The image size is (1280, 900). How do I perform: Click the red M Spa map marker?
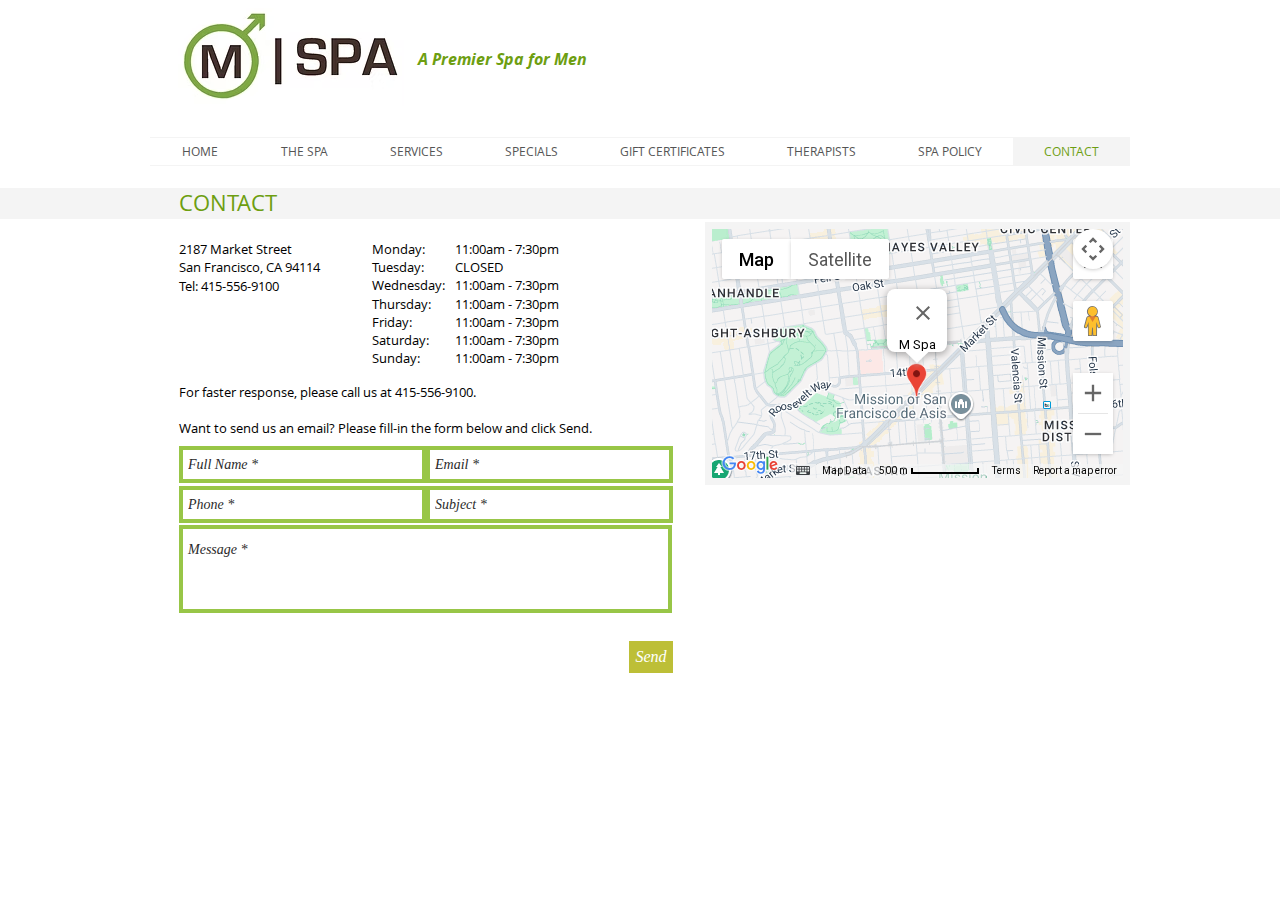point(917,379)
